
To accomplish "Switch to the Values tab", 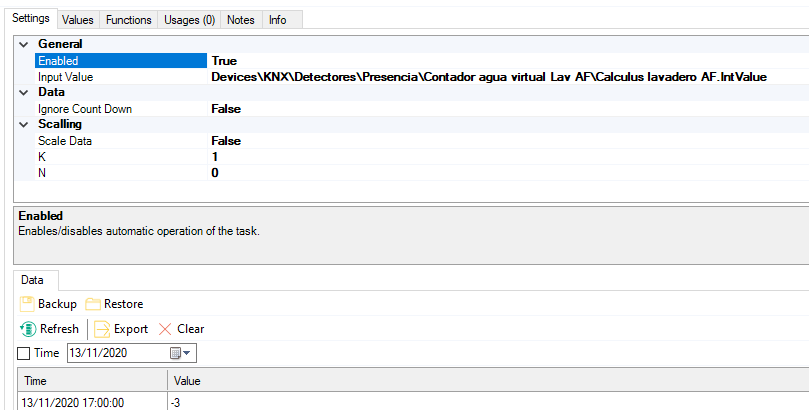I will [77, 20].
